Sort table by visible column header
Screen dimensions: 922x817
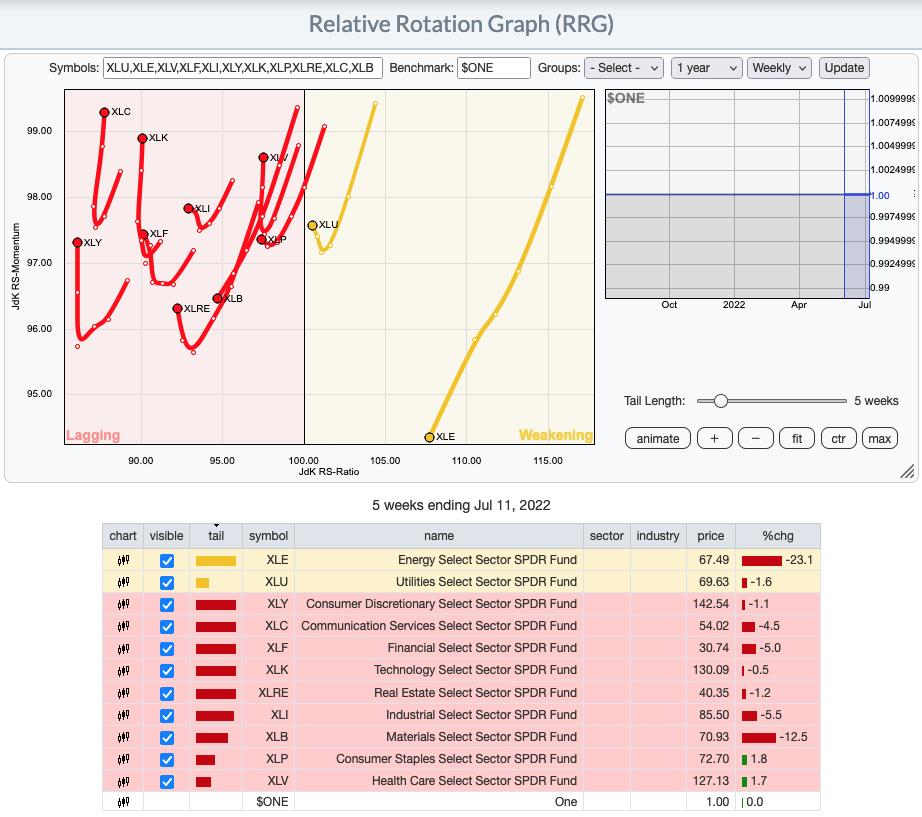(x=166, y=536)
